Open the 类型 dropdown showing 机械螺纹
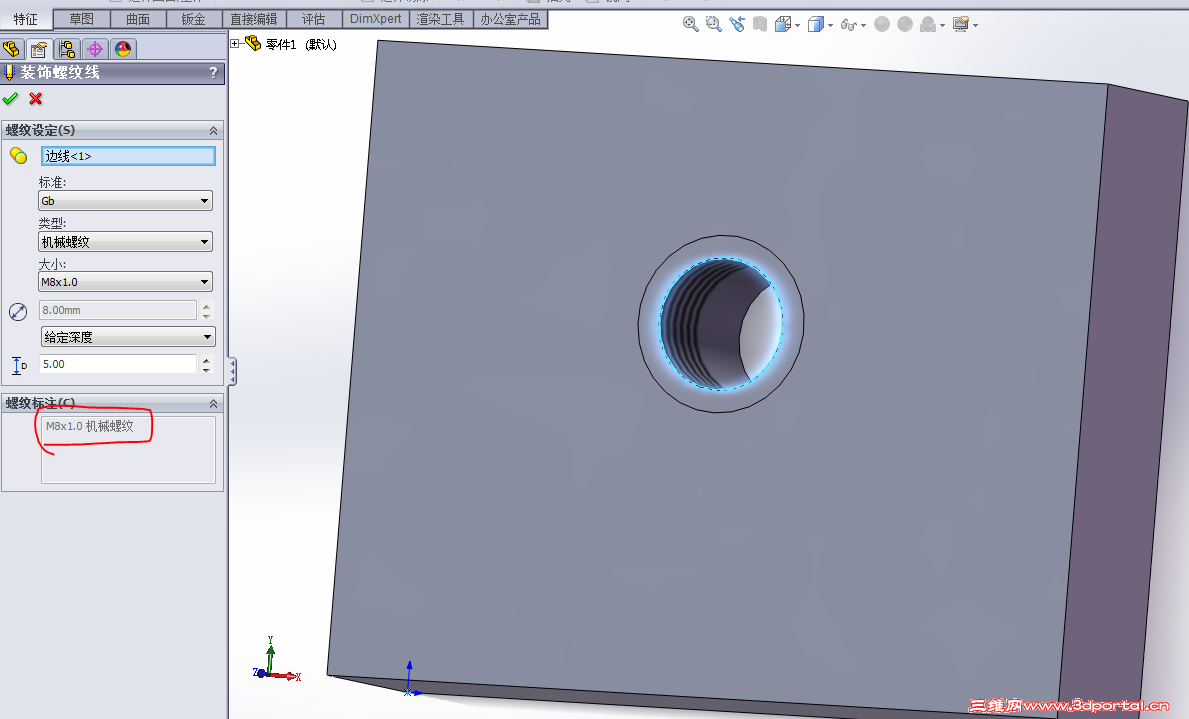 pyautogui.click(x=125, y=242)
